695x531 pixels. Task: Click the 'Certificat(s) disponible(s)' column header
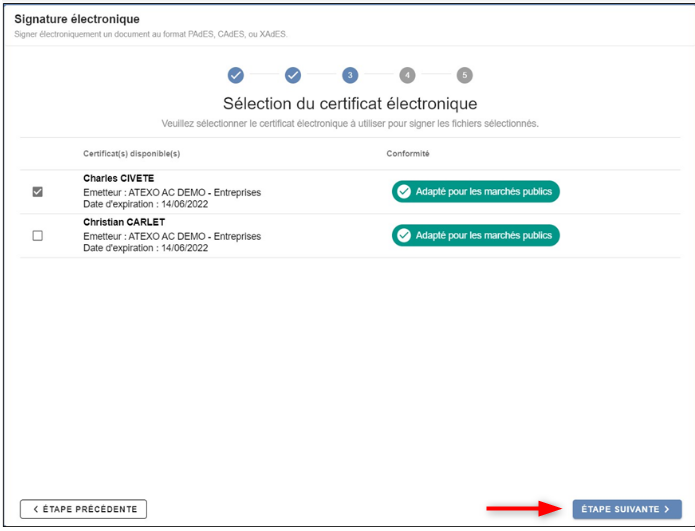[131, 154]
